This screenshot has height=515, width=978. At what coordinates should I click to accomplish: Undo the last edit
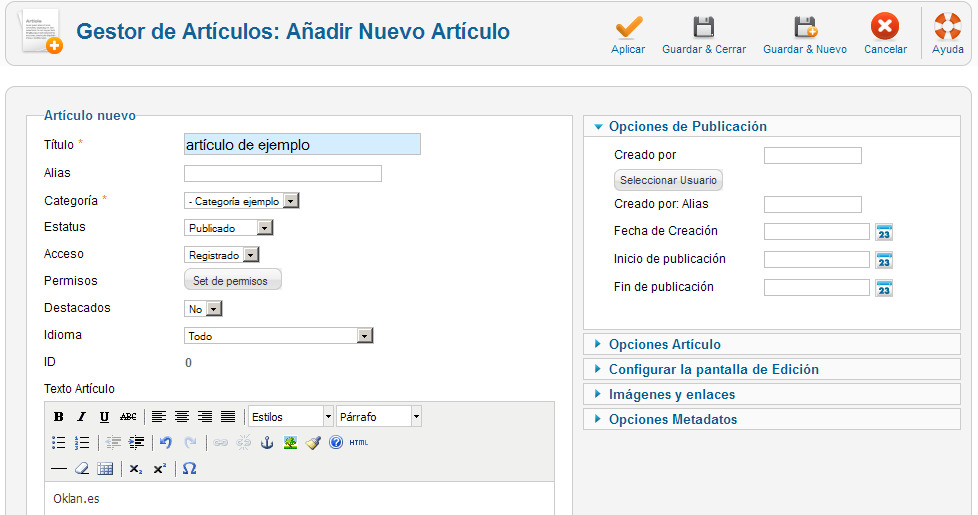[x=166, y=443]
